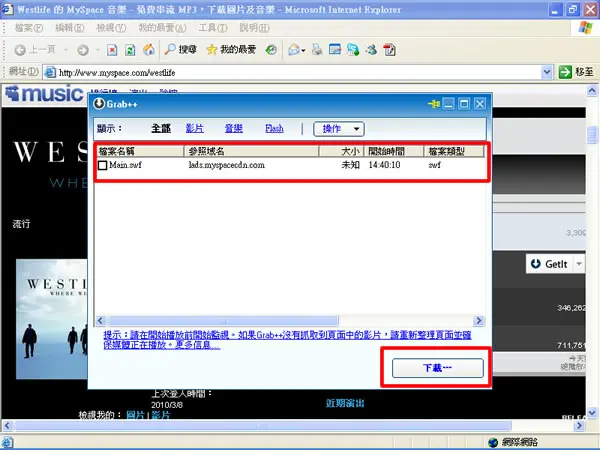Sort by 參照域名 column header

tap(251, 151)
